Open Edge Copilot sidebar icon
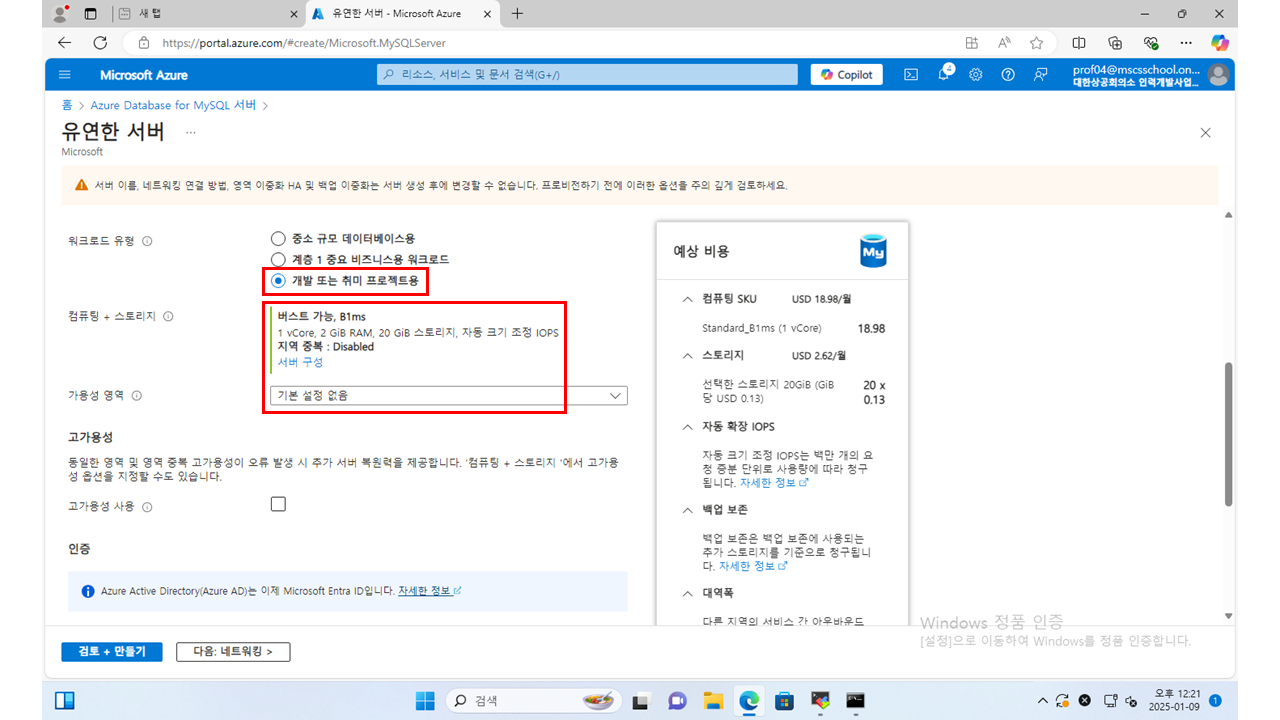This screenshot has width=1280, height=720. (1219, 43)
